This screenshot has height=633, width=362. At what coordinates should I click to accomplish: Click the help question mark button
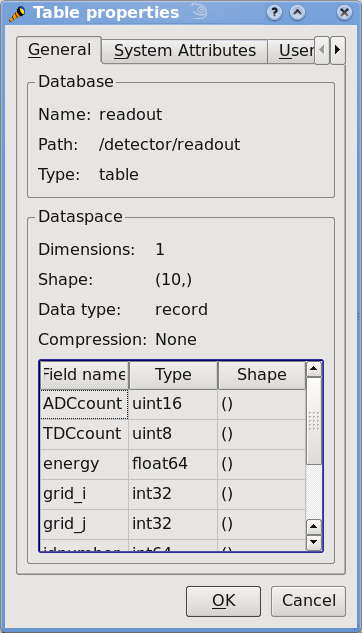pos(274,13)
